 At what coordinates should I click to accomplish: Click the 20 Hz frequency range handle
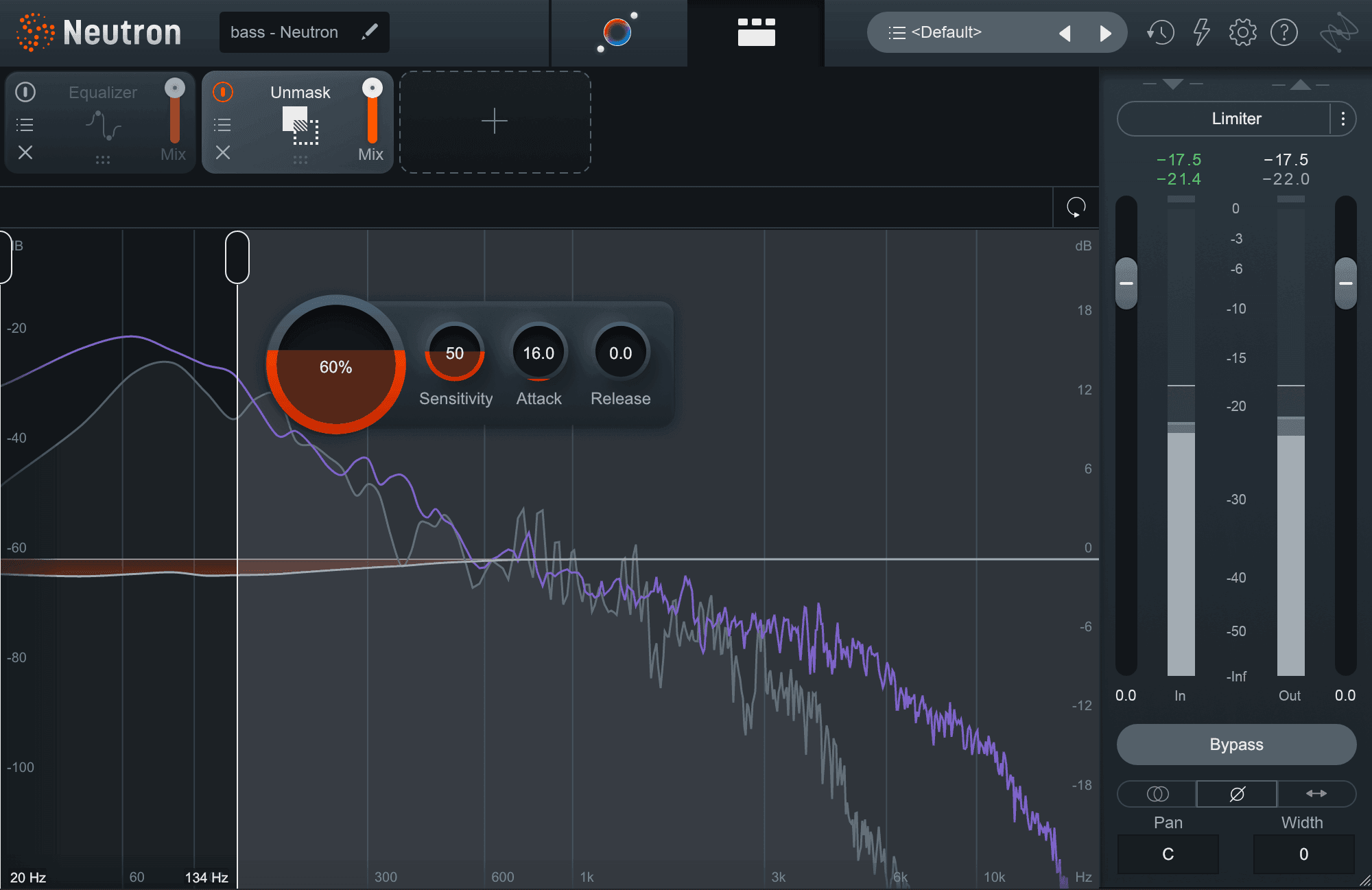coord(4,257)
